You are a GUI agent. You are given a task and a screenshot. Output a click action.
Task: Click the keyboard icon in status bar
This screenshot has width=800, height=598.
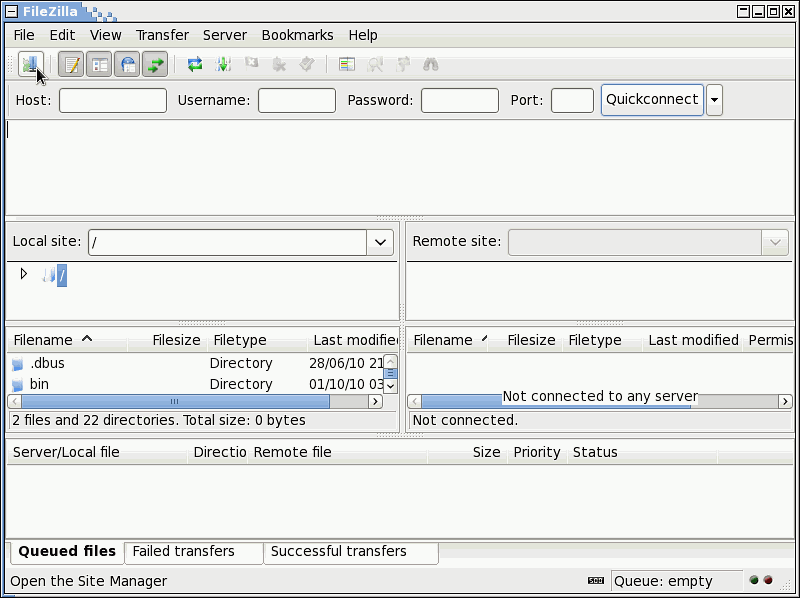[x=596, y=580]
